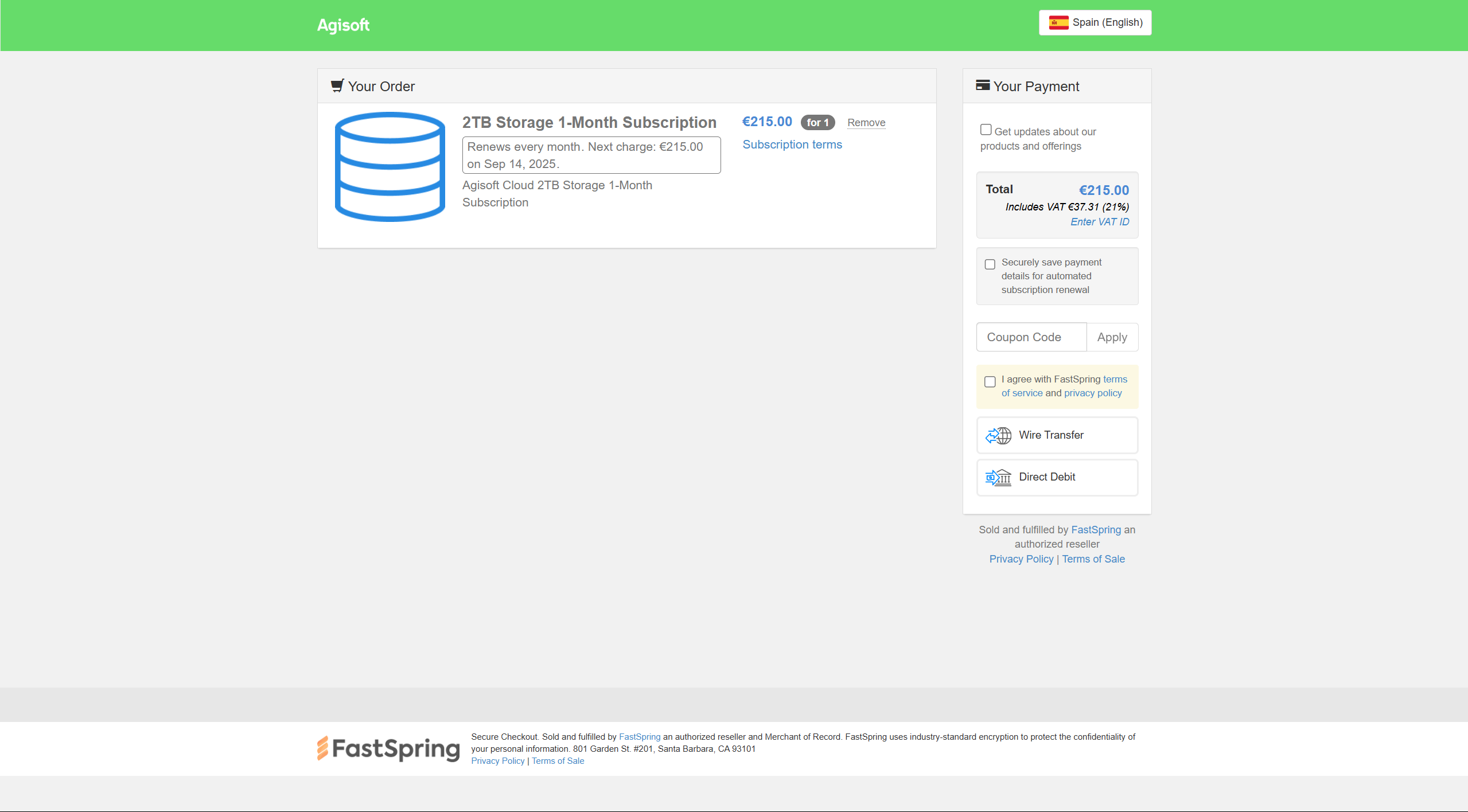
Task: Click the Direct Debit bank icon
Action: pos(998,477)
